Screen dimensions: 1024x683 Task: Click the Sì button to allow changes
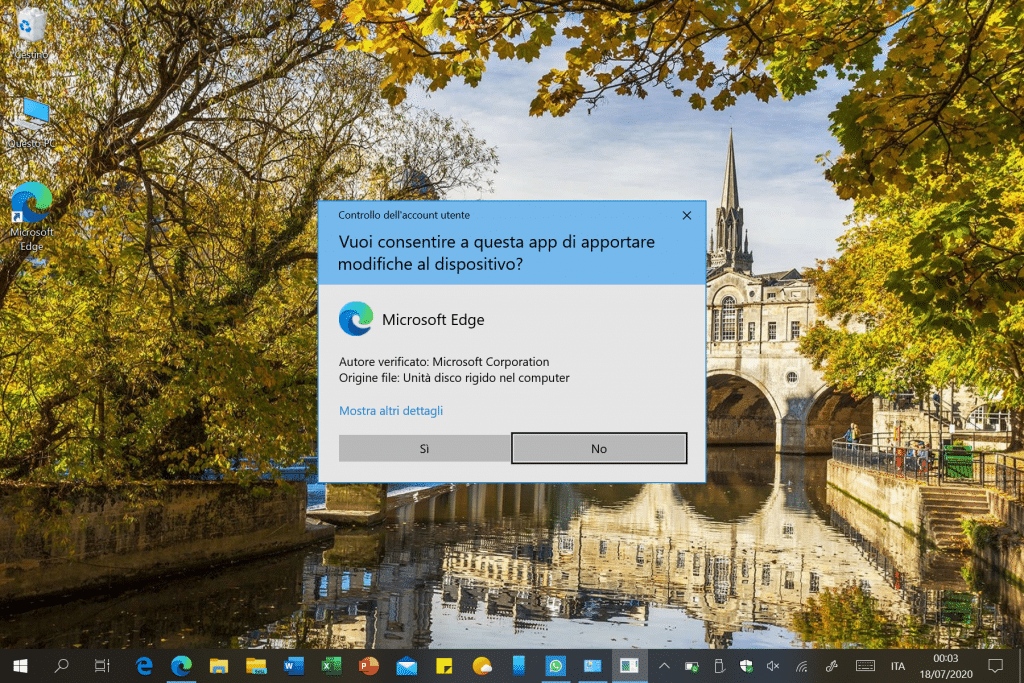(424, 448)
